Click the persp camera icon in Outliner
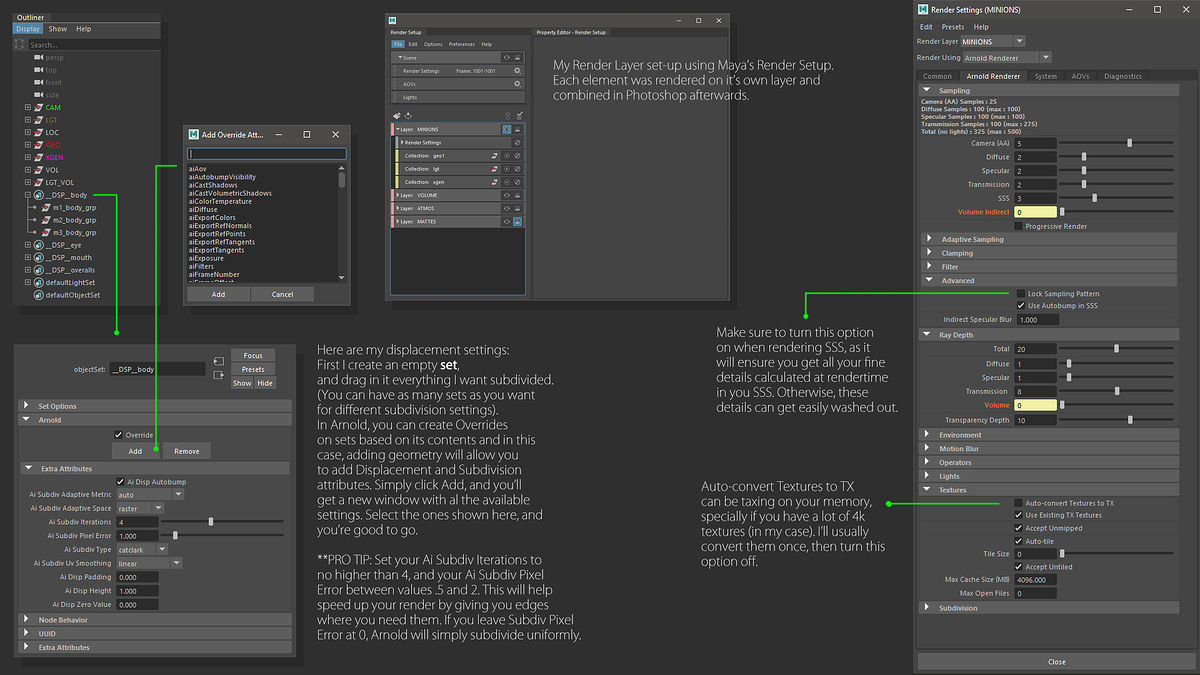 (39, 58)
